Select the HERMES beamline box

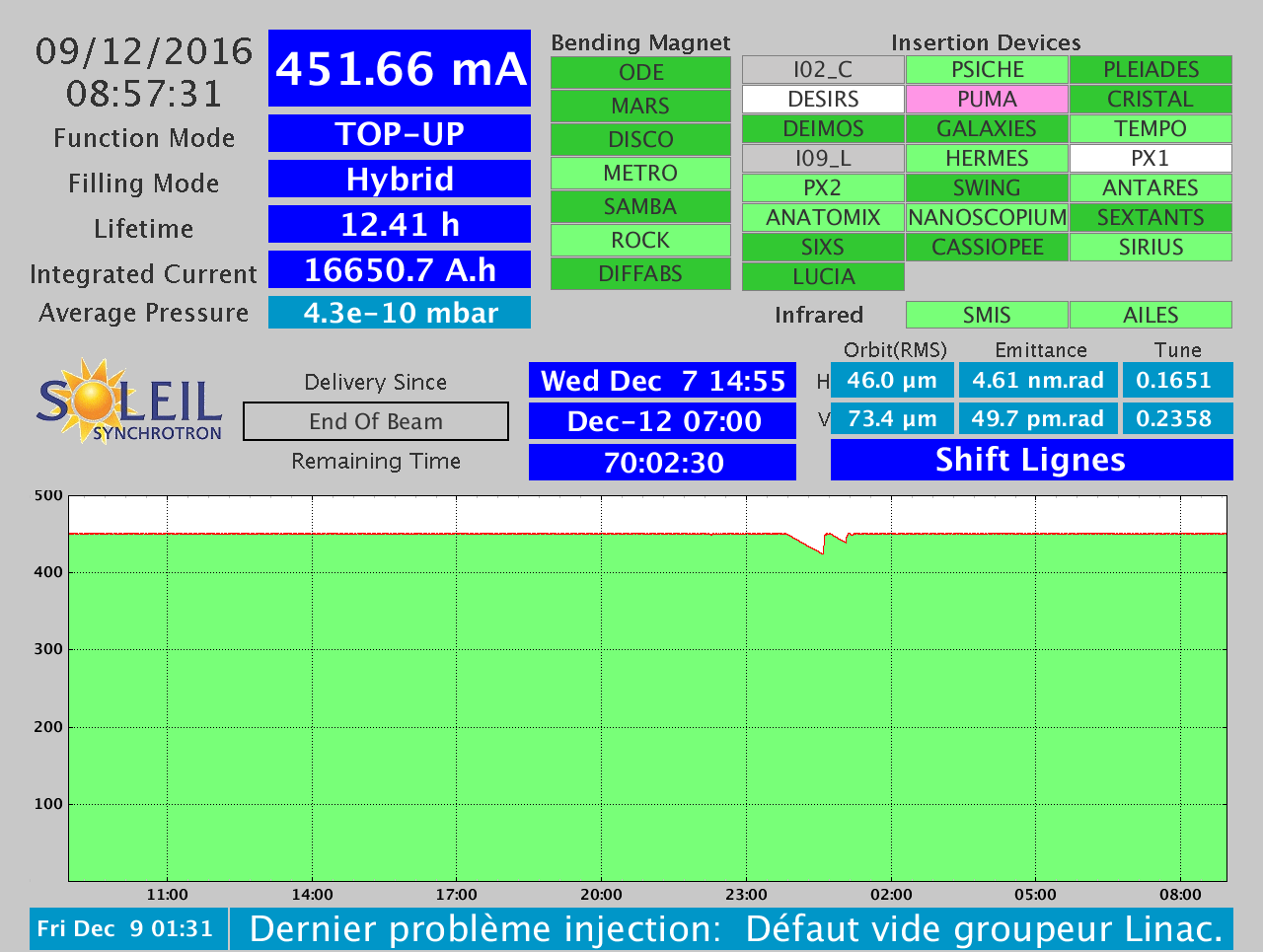click(x=987, y=159)
